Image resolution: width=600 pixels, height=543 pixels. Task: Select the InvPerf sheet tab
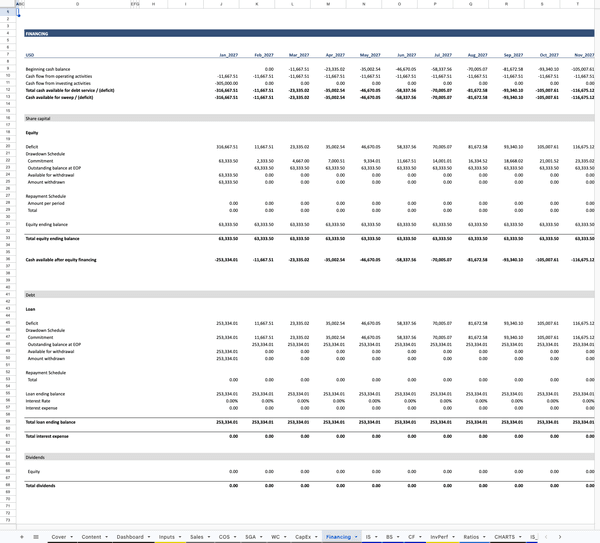coord(439,537)
